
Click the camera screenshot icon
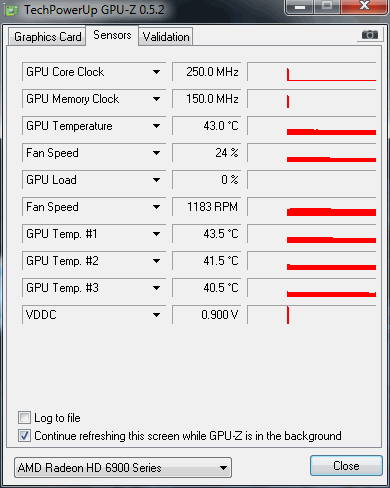[x=370, y=34]
